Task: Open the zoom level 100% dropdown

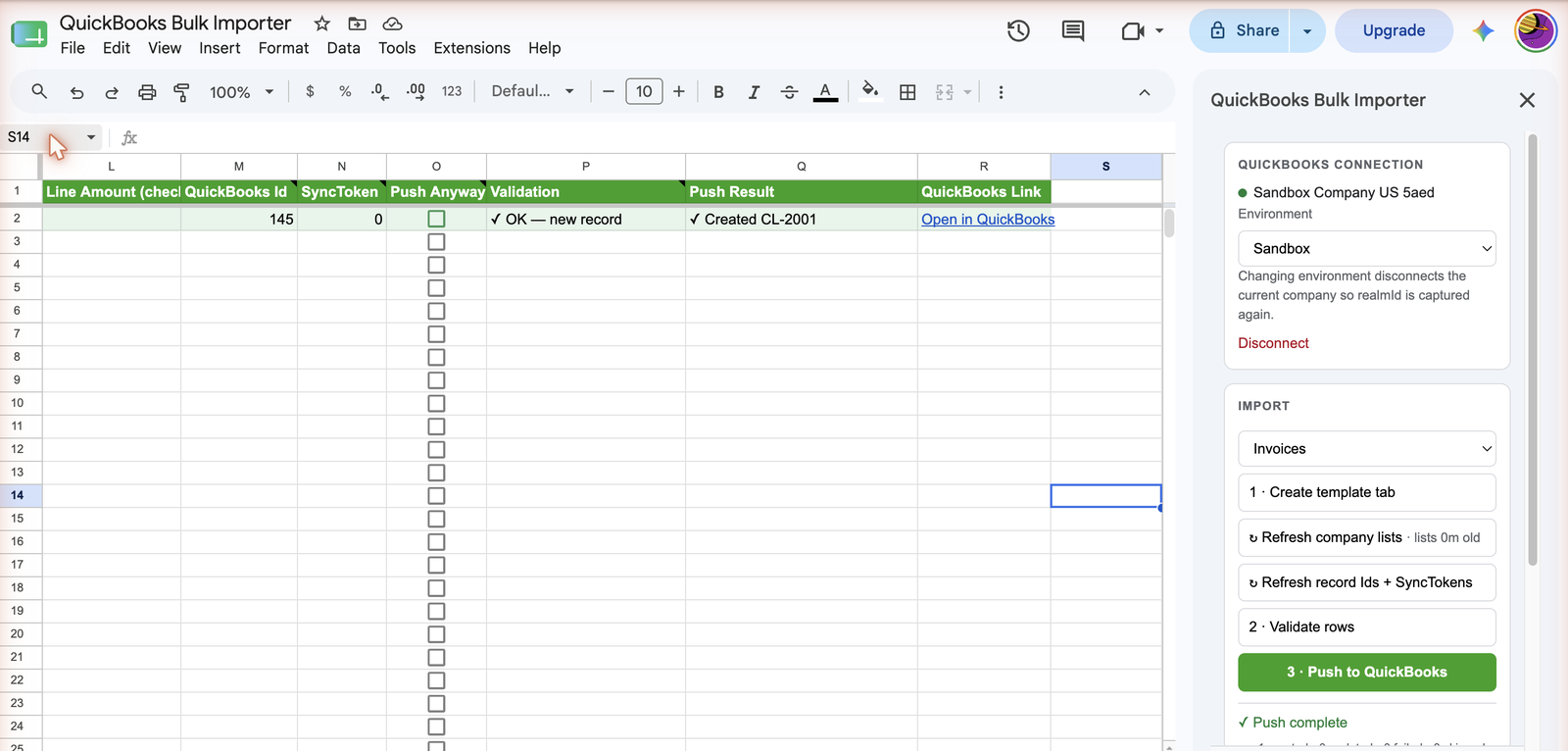Action: 241,92
